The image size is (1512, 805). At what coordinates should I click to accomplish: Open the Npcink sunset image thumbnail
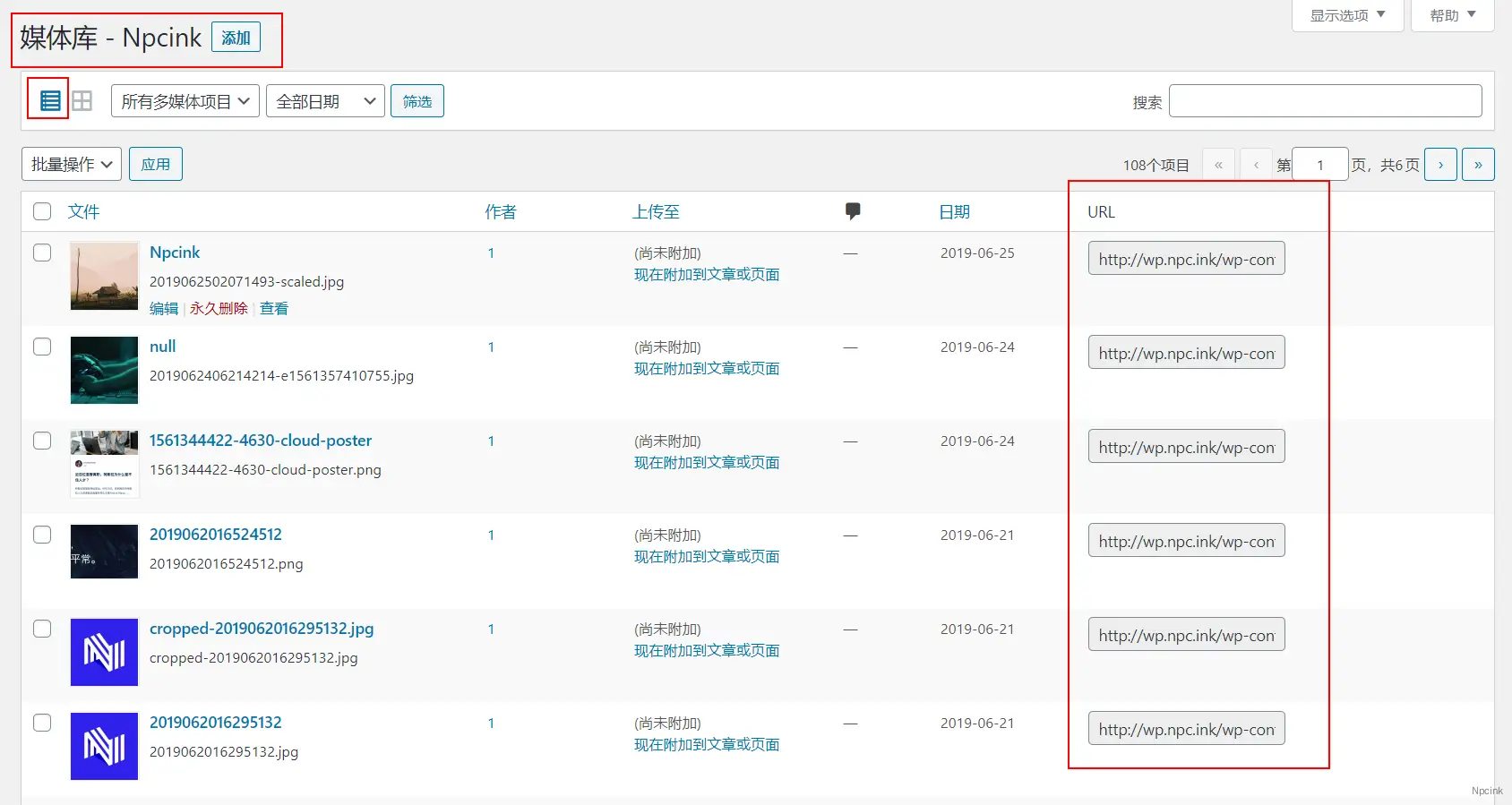point(105,276)
